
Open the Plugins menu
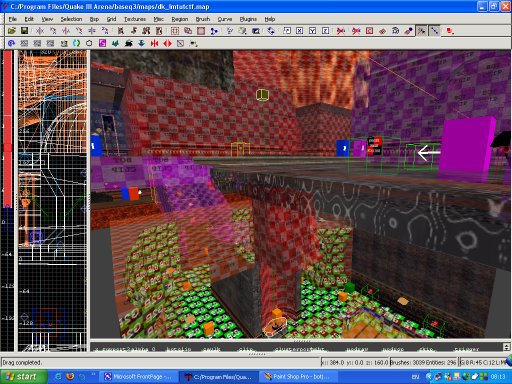point(248,19)
